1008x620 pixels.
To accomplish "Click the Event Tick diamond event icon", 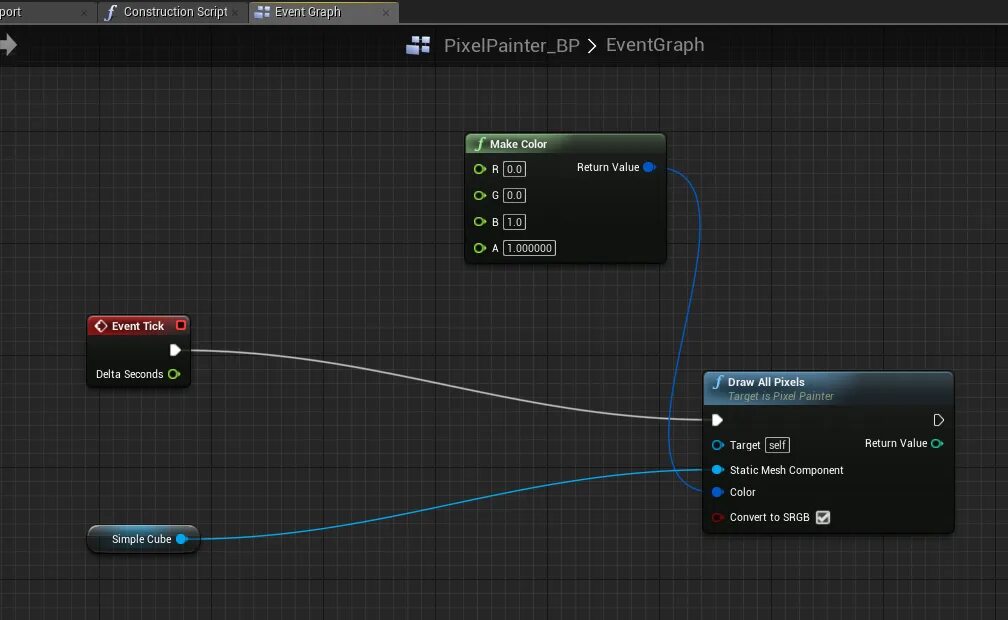I will (x=101, y=326).
